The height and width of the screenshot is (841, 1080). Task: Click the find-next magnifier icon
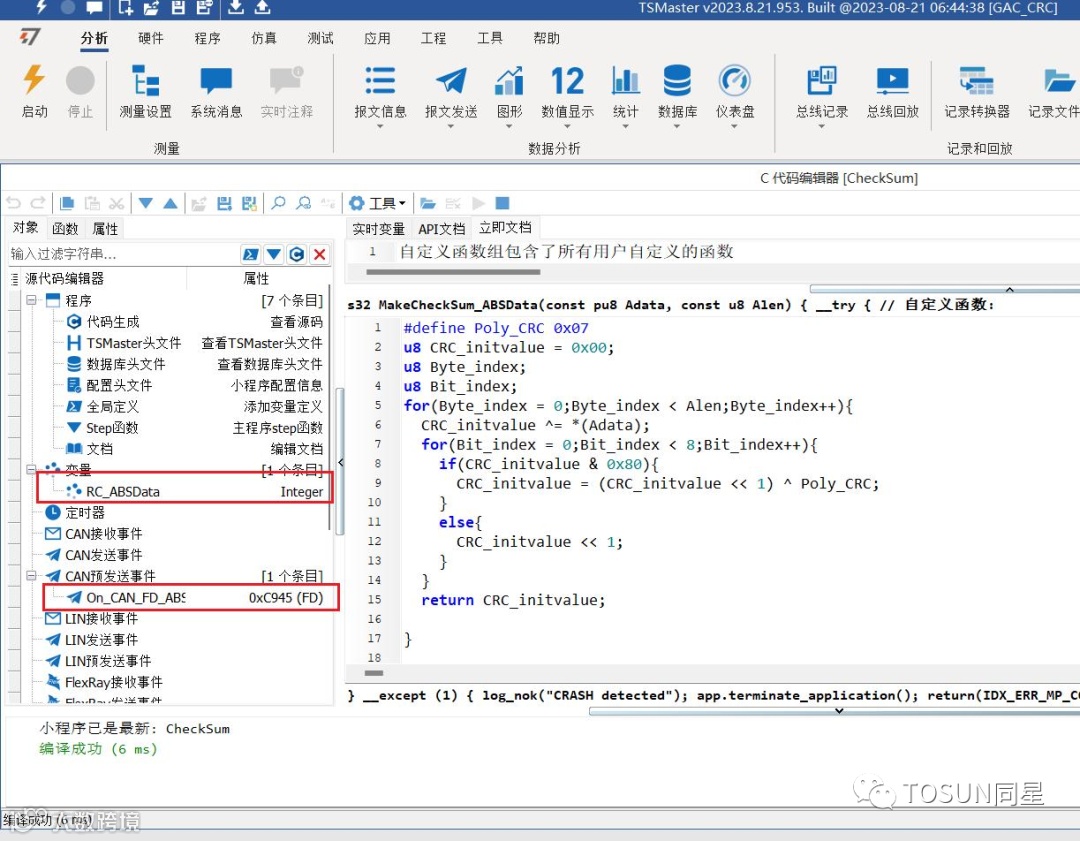303,203
